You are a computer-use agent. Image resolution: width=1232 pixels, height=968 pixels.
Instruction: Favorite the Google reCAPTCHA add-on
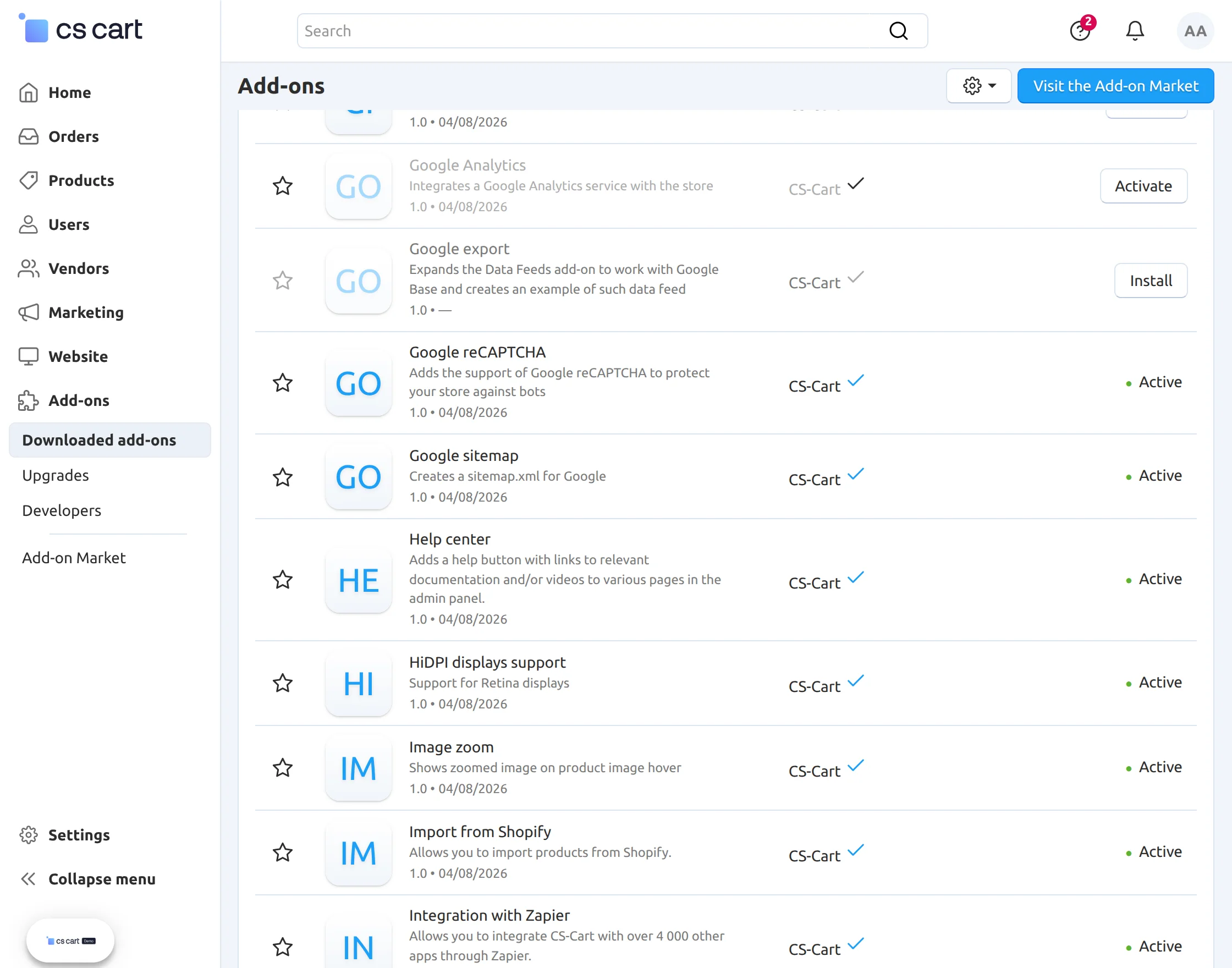click(283, 383)
